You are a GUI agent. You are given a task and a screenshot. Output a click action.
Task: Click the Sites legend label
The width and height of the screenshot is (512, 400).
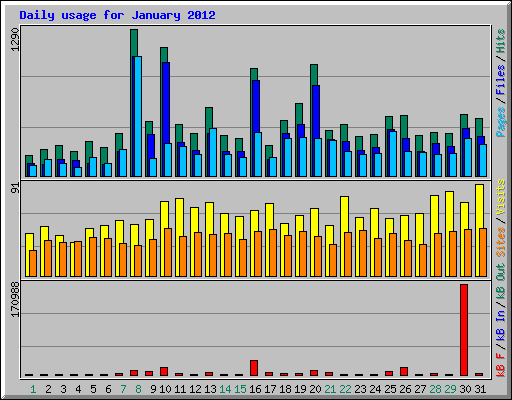(x=501, y=242)
